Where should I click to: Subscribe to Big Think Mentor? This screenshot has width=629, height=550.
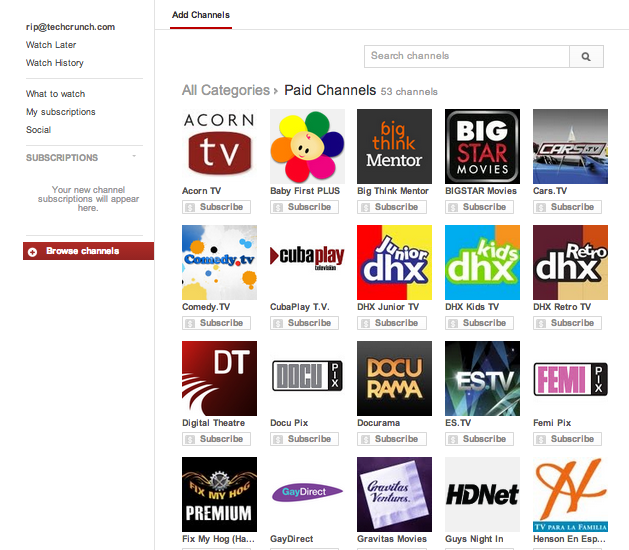click(392, 207)
